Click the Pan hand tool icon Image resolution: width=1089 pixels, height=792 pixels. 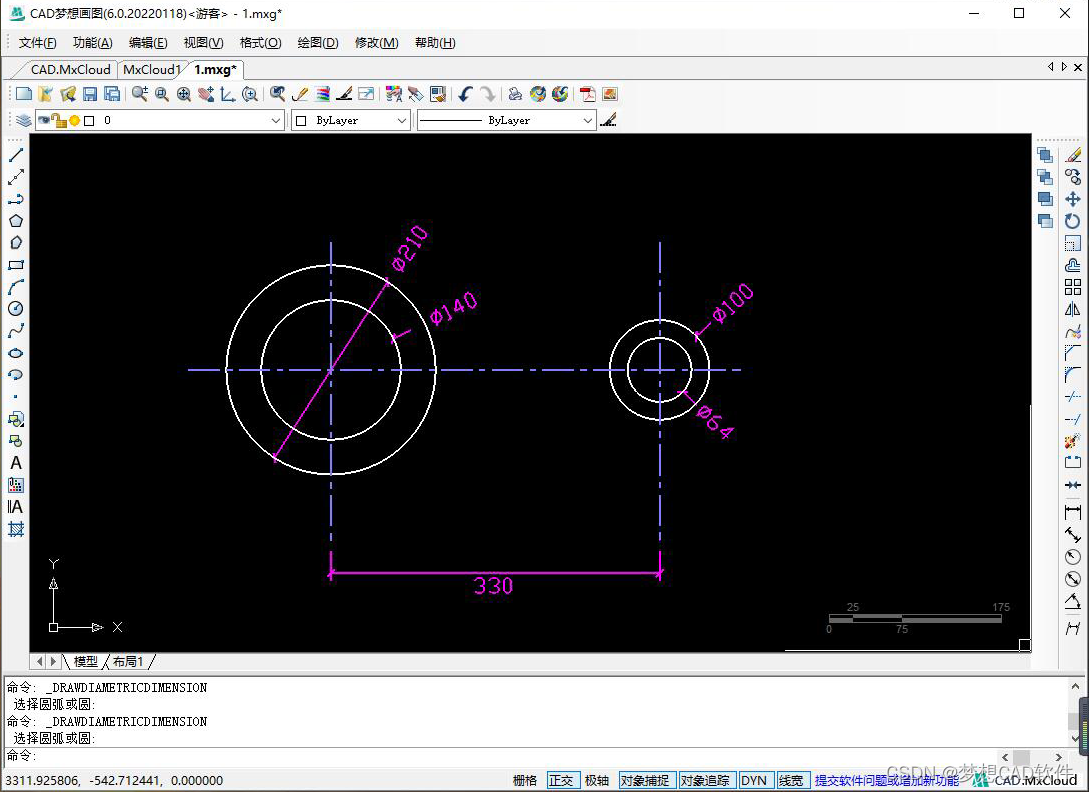tap(206, 94)
